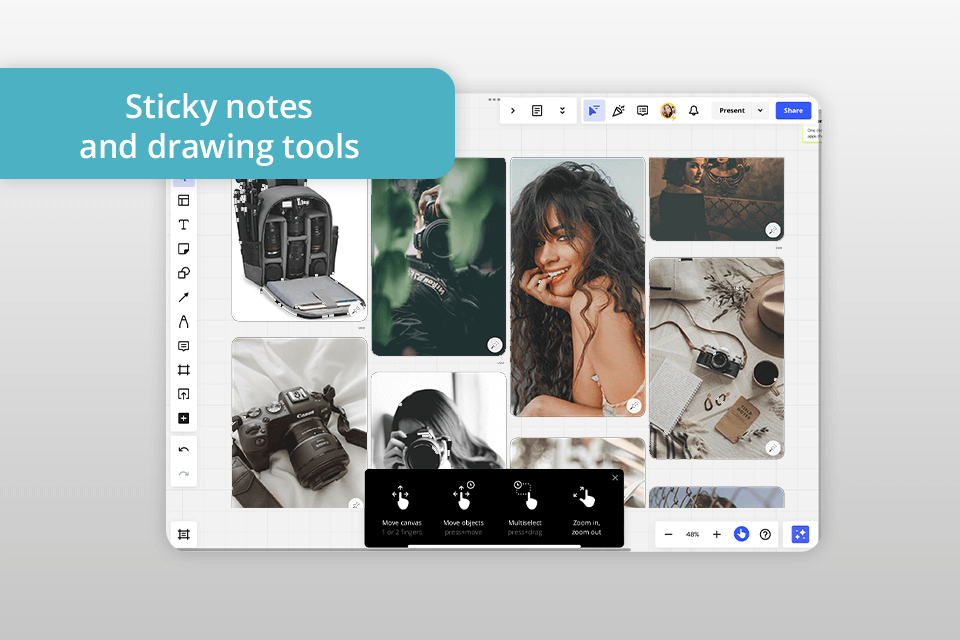Image resolution: width=960 pixels, height=640 pixels.
Task: Select the Shapes tool
Action: click(183, 273)
